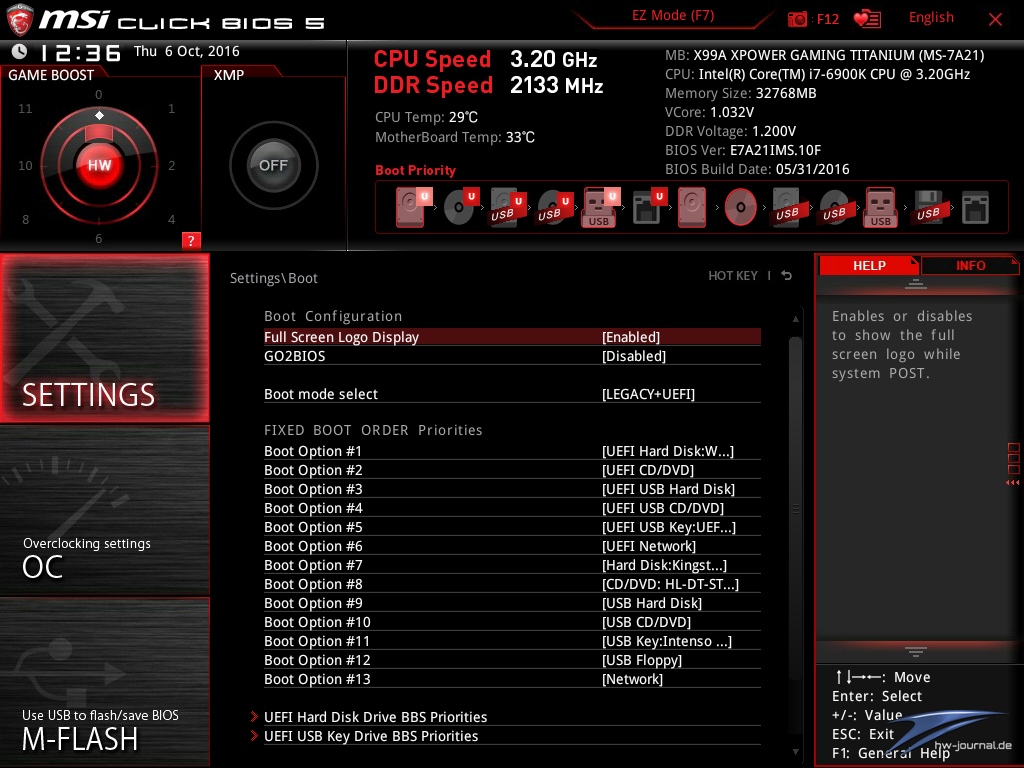Click the legacy USB hard disk boot icon

tap(787, 207)
